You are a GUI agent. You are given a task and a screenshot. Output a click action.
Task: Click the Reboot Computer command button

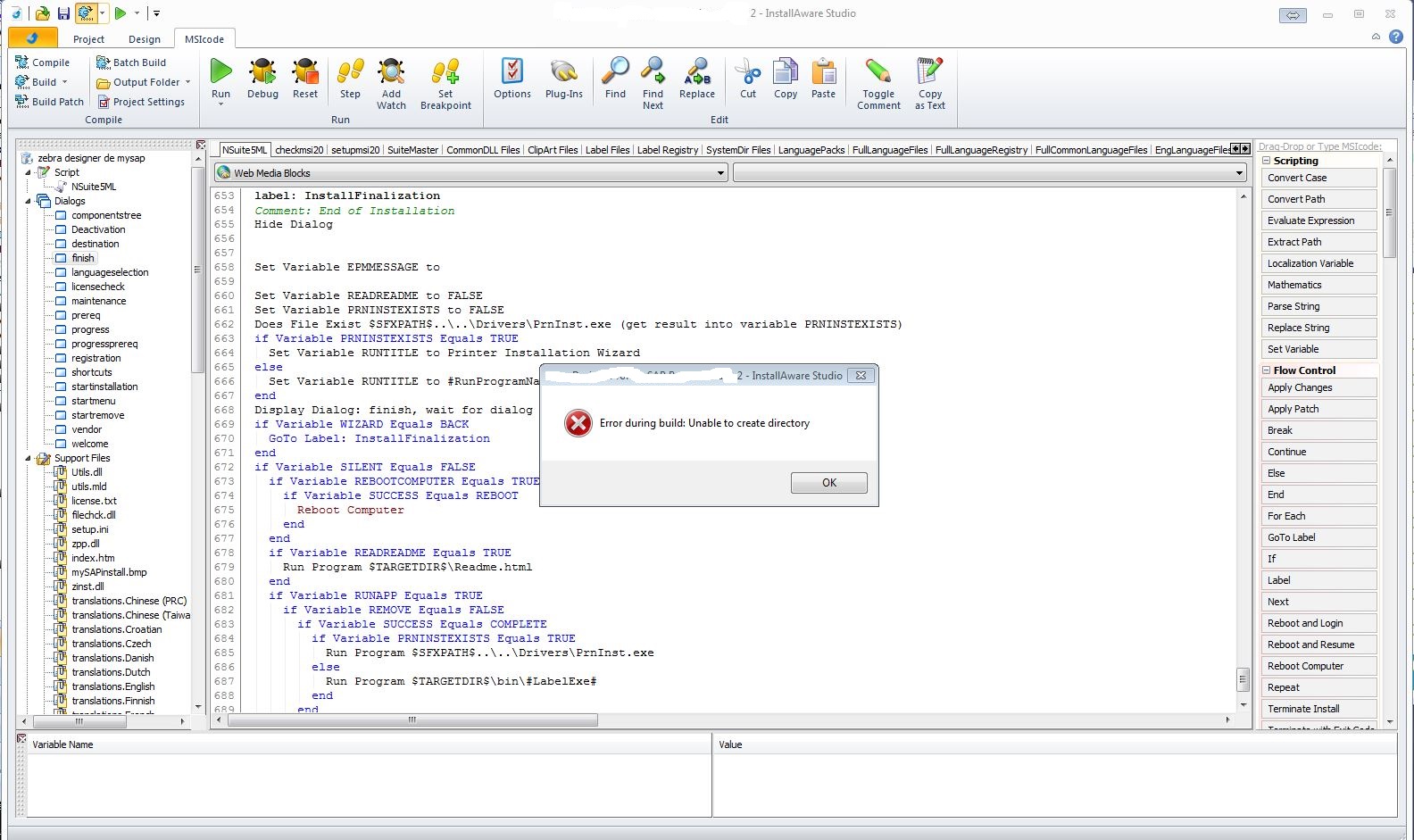[1318, 666]
